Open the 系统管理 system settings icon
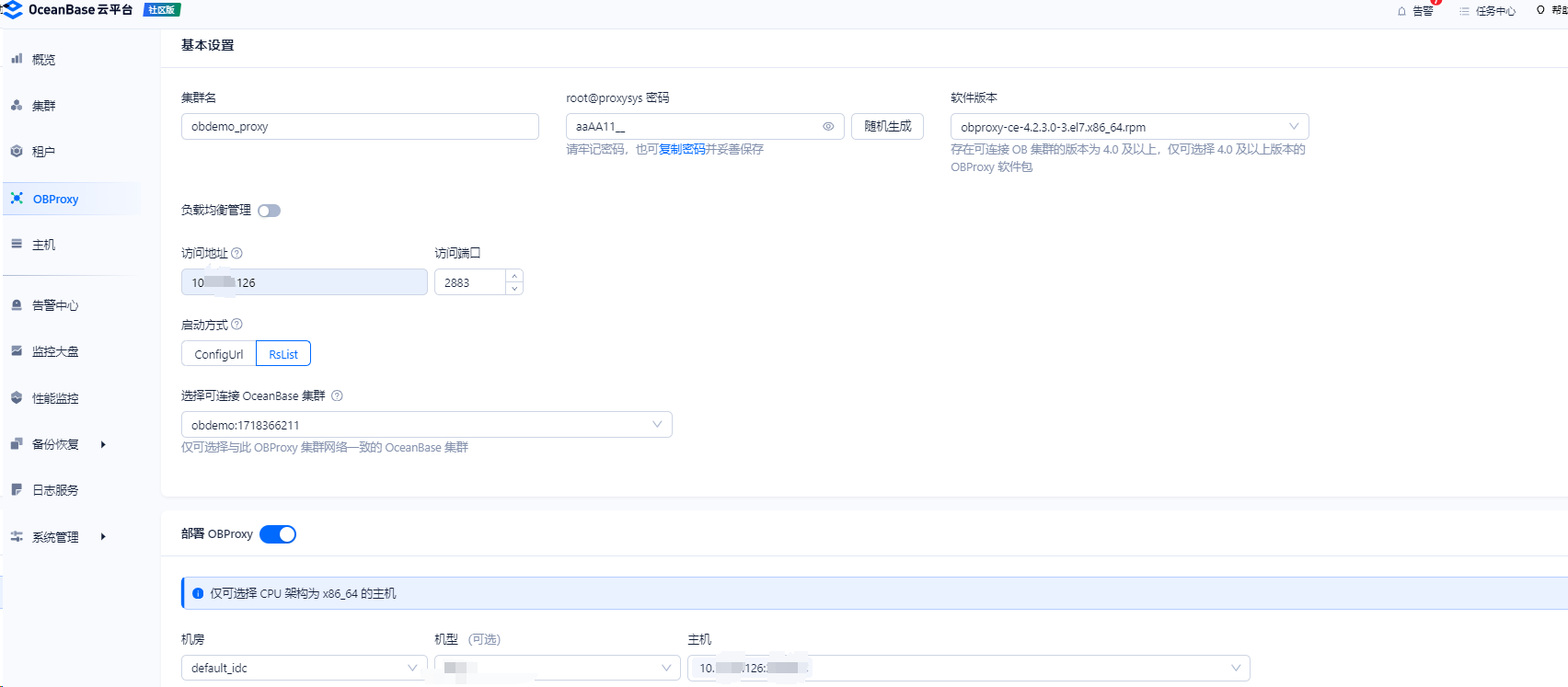This screenshot has height=687, width=1568. click(x=17, y=536)
